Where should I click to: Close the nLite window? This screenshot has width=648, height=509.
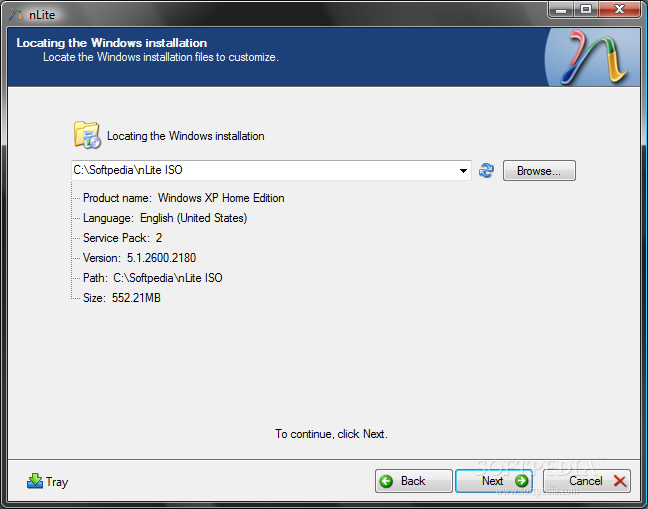click(x=619, y=9)
